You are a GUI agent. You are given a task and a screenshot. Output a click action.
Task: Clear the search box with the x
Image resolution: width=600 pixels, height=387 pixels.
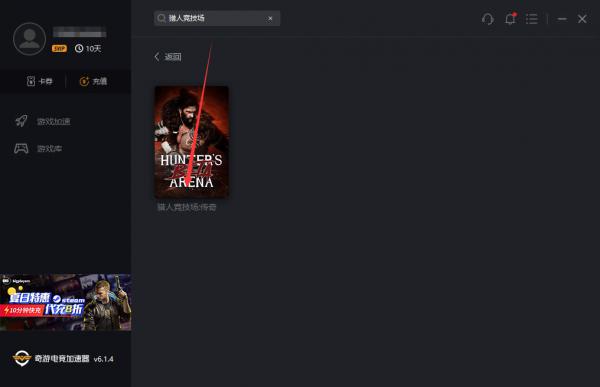tap(270, 18)
